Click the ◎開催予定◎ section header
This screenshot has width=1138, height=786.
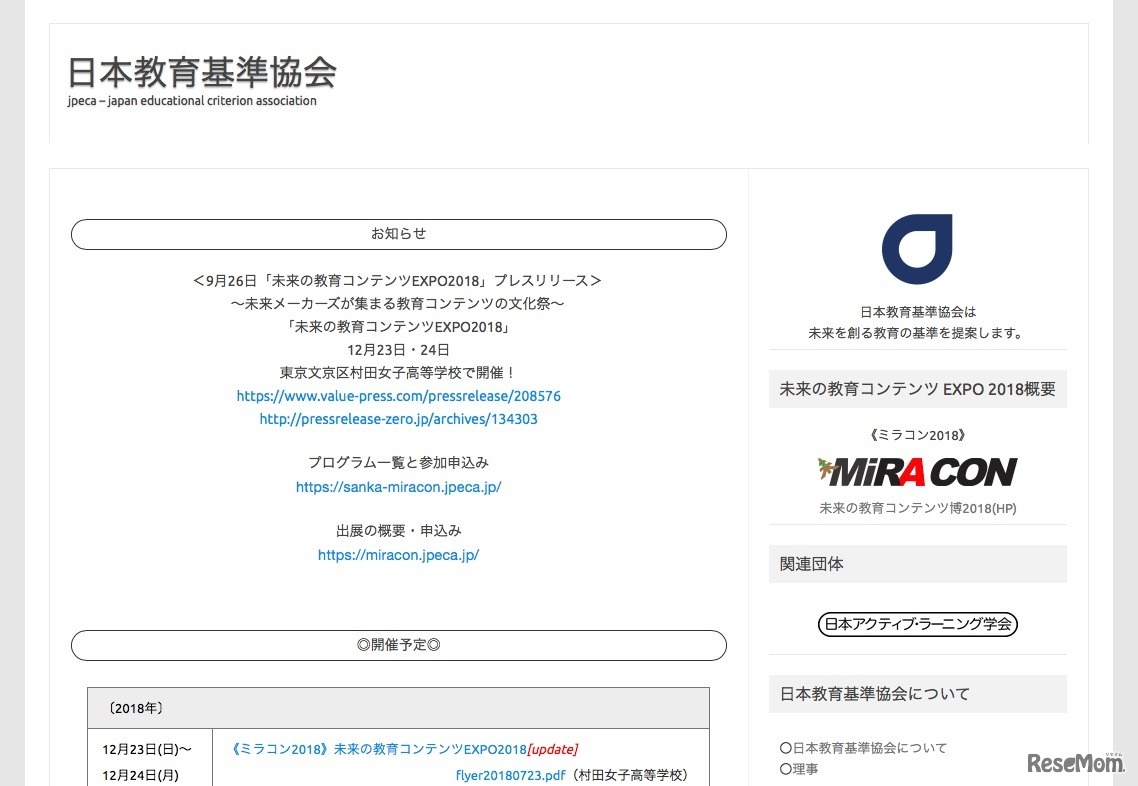coord(398,645)
